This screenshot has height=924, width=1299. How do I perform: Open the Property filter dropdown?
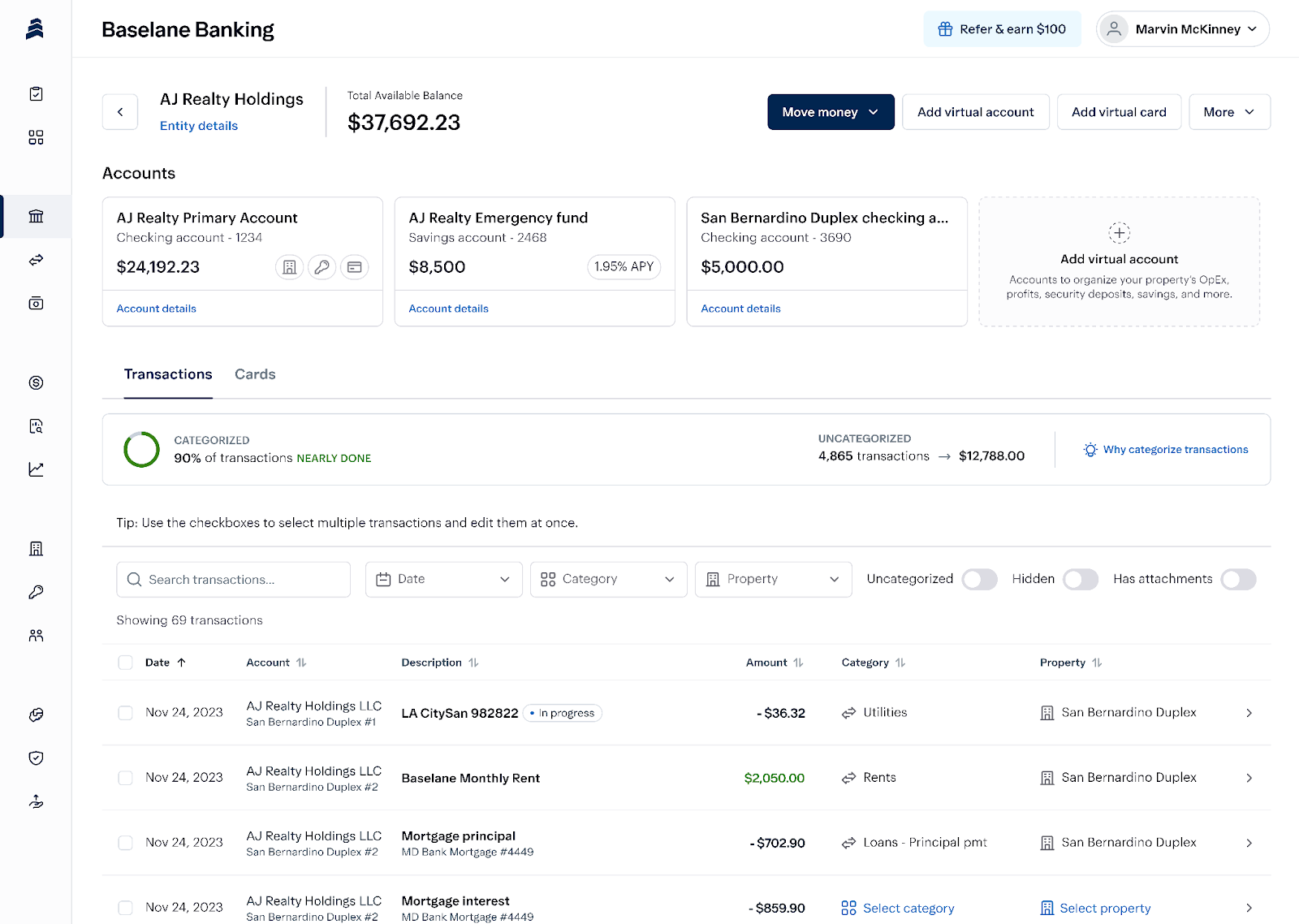(773, 579)
